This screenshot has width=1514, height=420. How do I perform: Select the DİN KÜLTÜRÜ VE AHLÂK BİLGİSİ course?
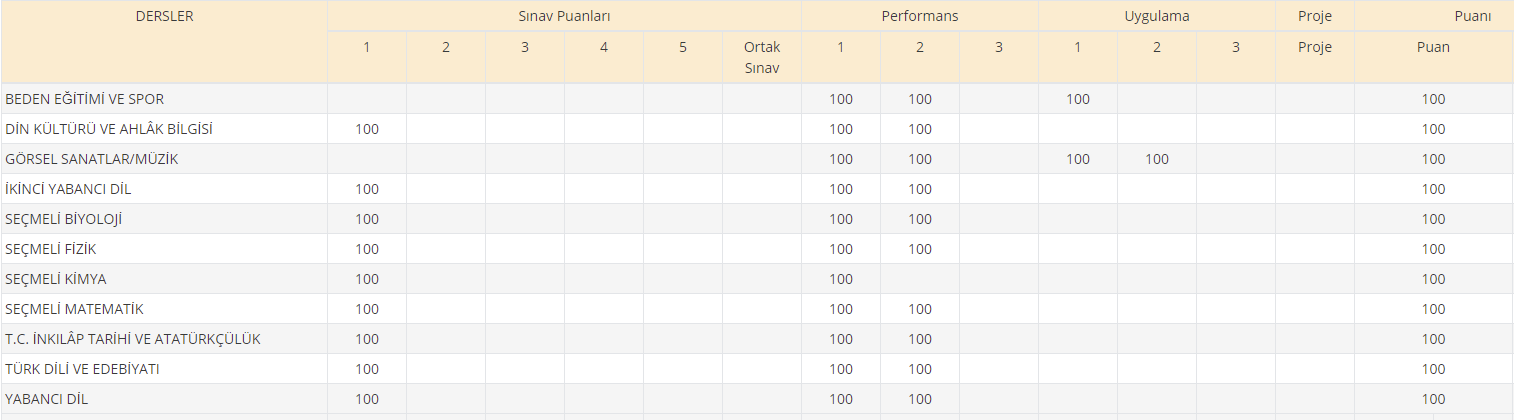(109, 129)
